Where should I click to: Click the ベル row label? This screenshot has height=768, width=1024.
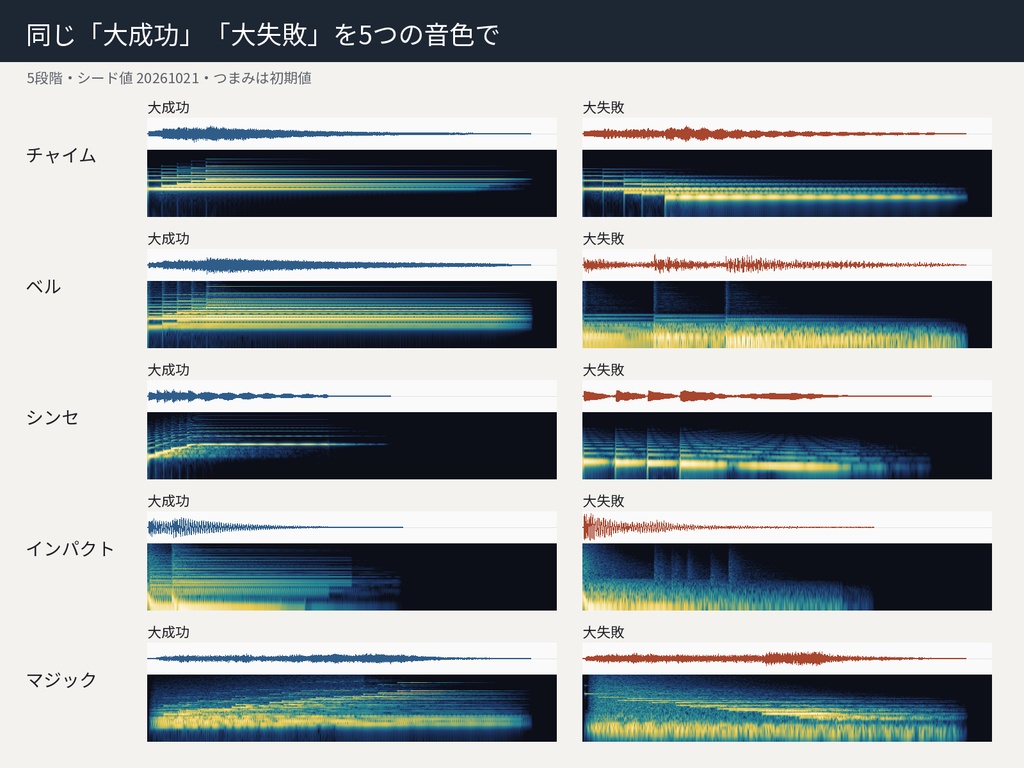pyautogui.click(x=44, y=287)
